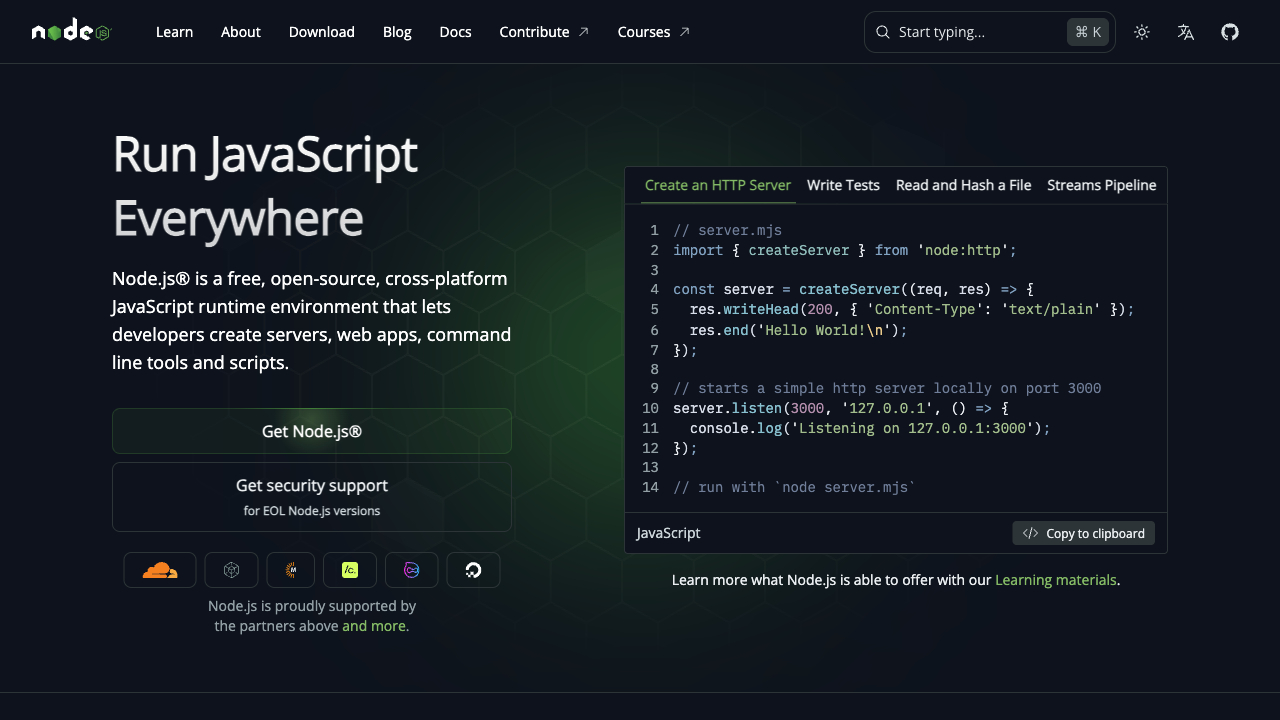
Task: Click the DigitalOcean partner logo
Action: coord(473,570)
